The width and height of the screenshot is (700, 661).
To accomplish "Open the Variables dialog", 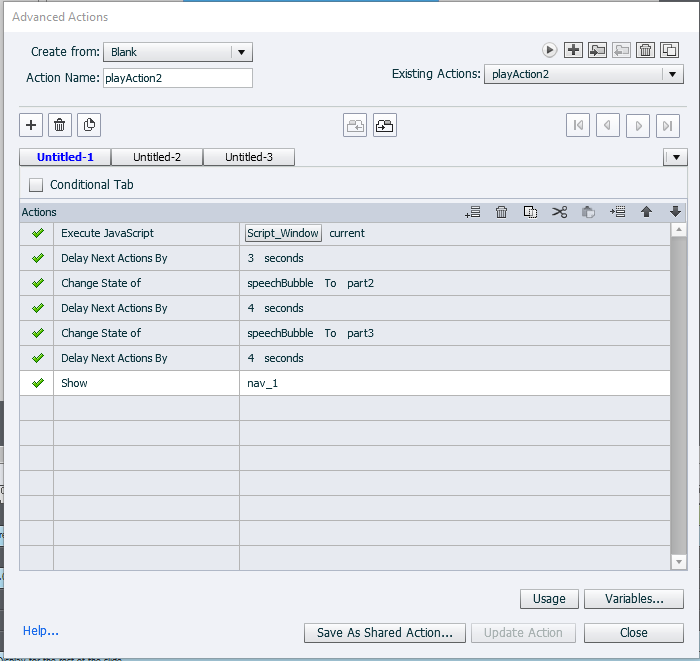I will [635, 599].
